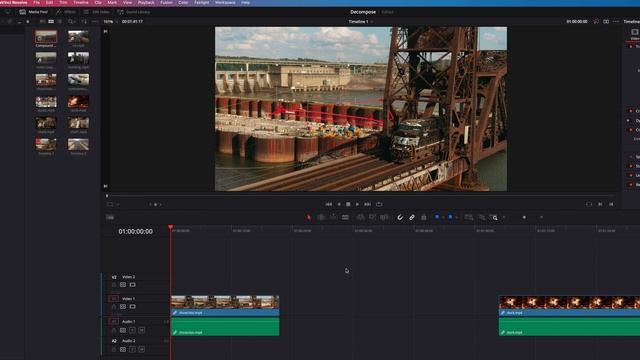Choose the Trim Edit mode tool
The height and width of the screenshot is (360, 640).
coord(321,217)
